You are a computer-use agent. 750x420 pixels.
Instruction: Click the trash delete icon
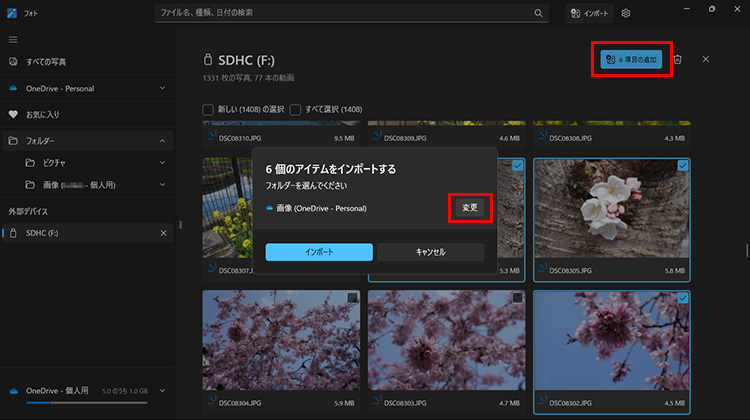(677, 60)
